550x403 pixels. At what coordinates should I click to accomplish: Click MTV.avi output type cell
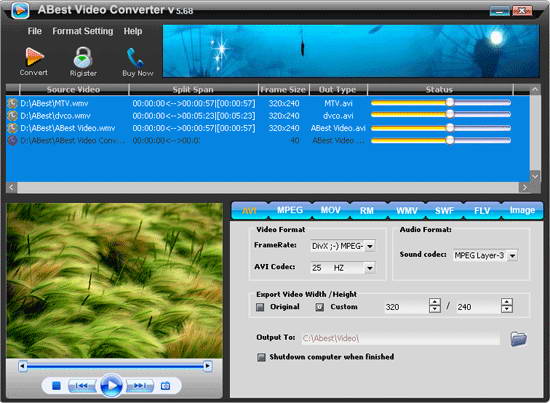coord(338,103)
